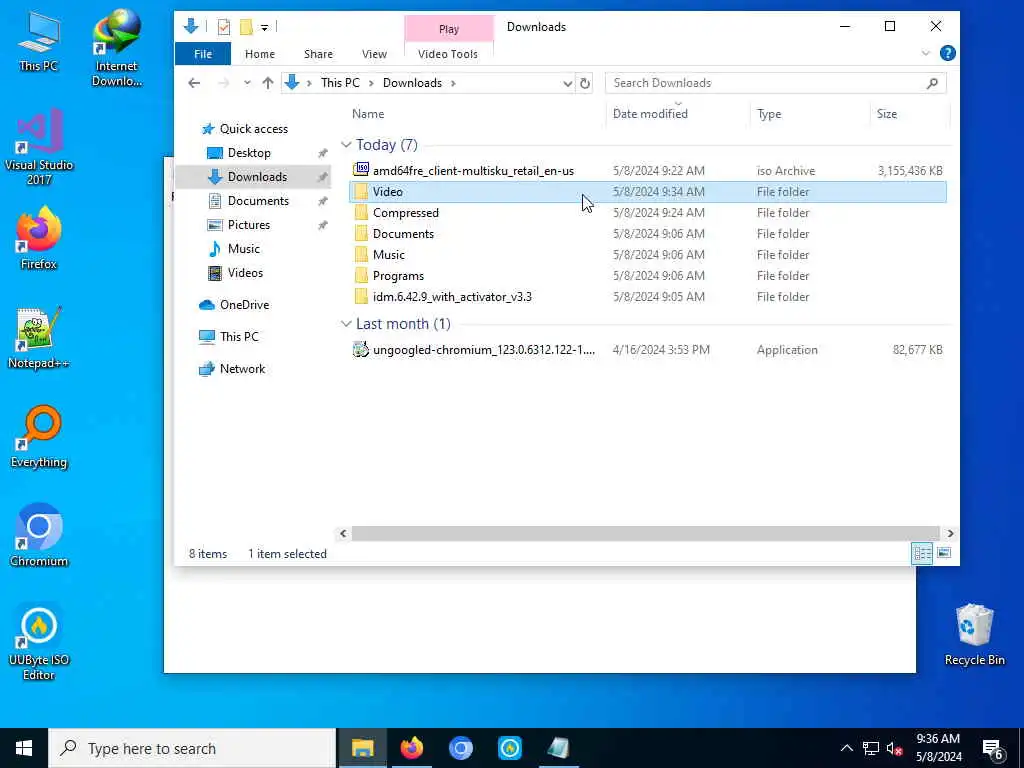The height and width of the screenshot is (768, 1024).
Task: Select the ungoogled-chromium application file
Action: pos(647,350)
